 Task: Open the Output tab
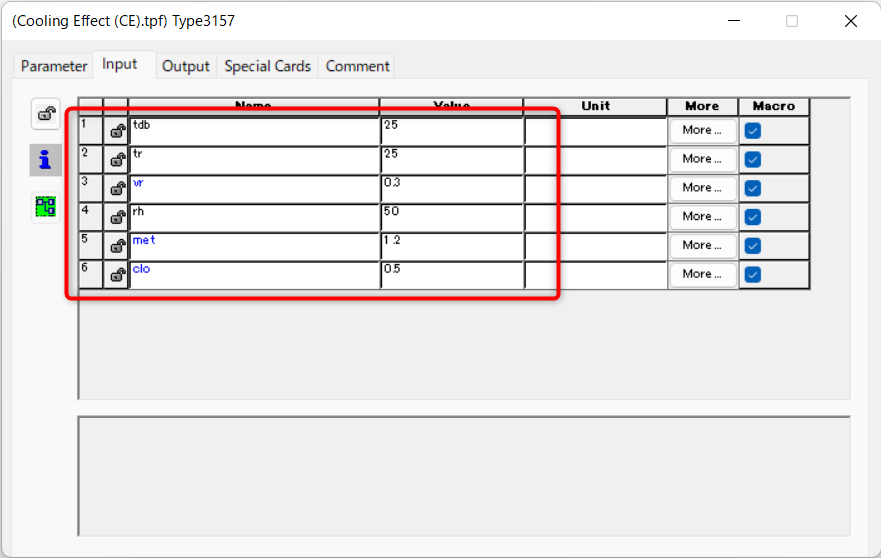(x=186, y=66)
